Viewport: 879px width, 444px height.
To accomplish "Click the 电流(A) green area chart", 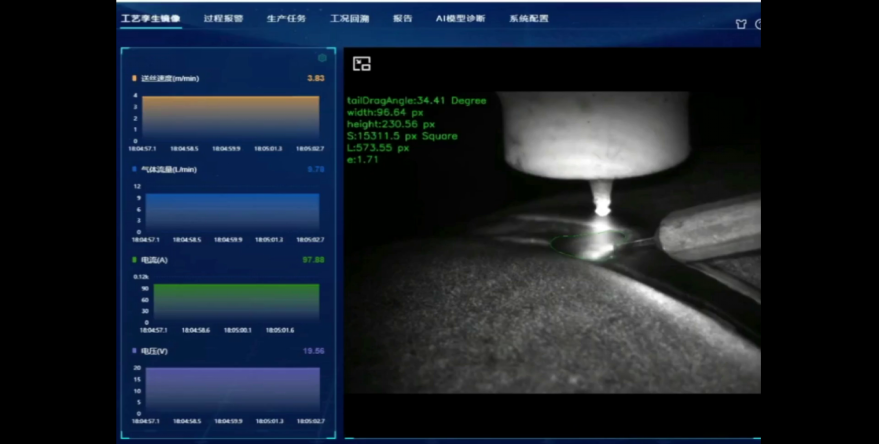I will pyautogui.click(x=236, y=303).
